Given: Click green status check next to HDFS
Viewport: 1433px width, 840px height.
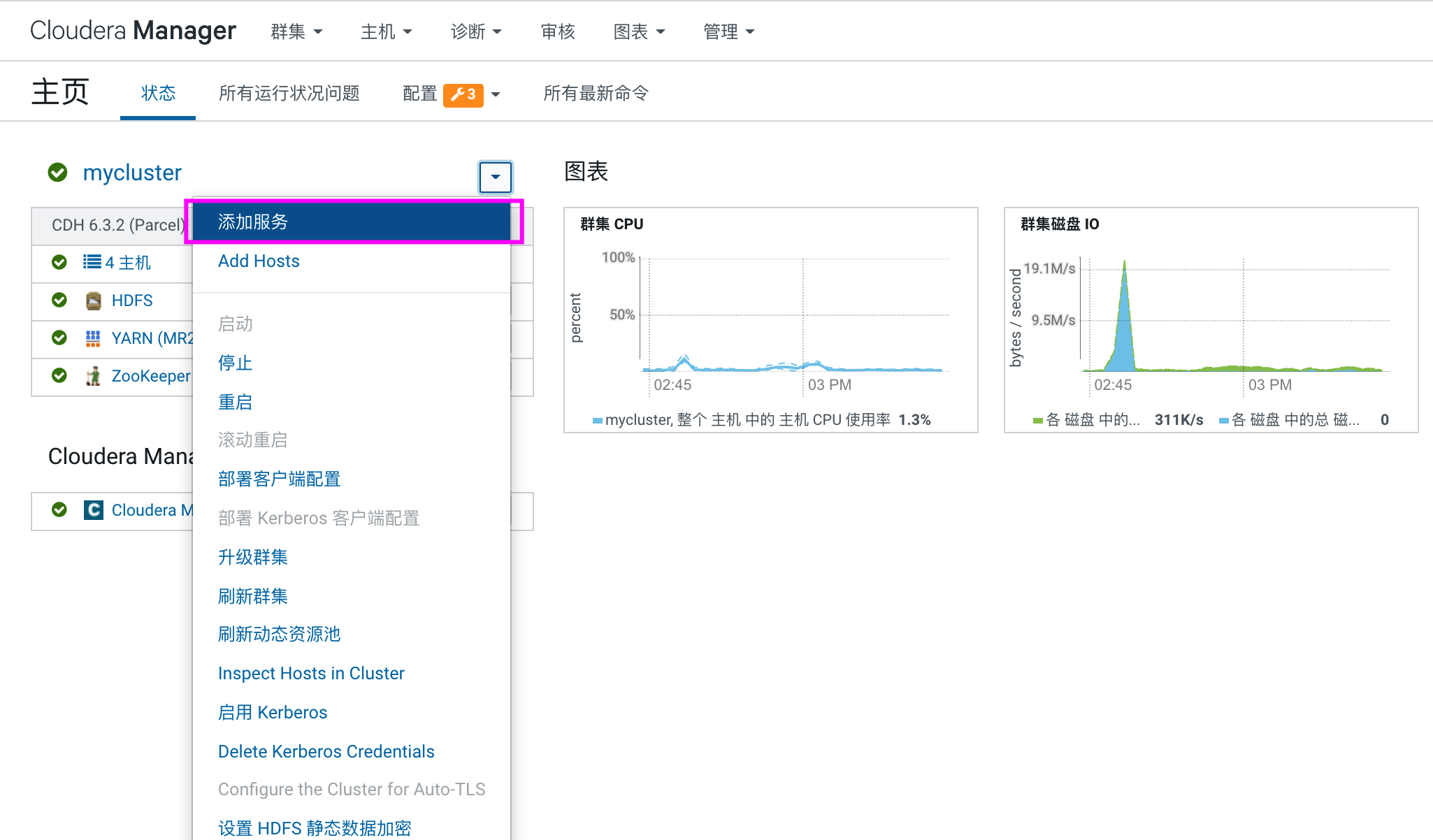Looking at the screenshot, I should click(x=59, y=300).
